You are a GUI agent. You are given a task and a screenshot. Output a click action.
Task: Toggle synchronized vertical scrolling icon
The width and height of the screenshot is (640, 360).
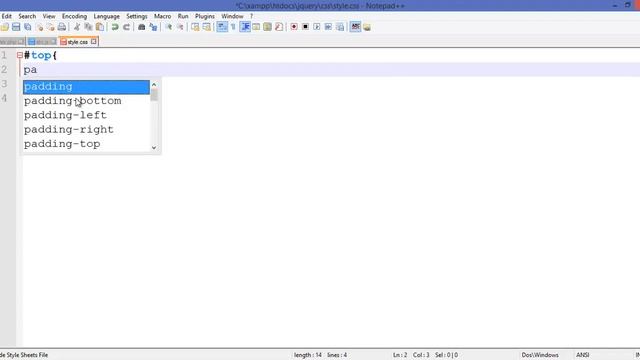pos(195,27)
